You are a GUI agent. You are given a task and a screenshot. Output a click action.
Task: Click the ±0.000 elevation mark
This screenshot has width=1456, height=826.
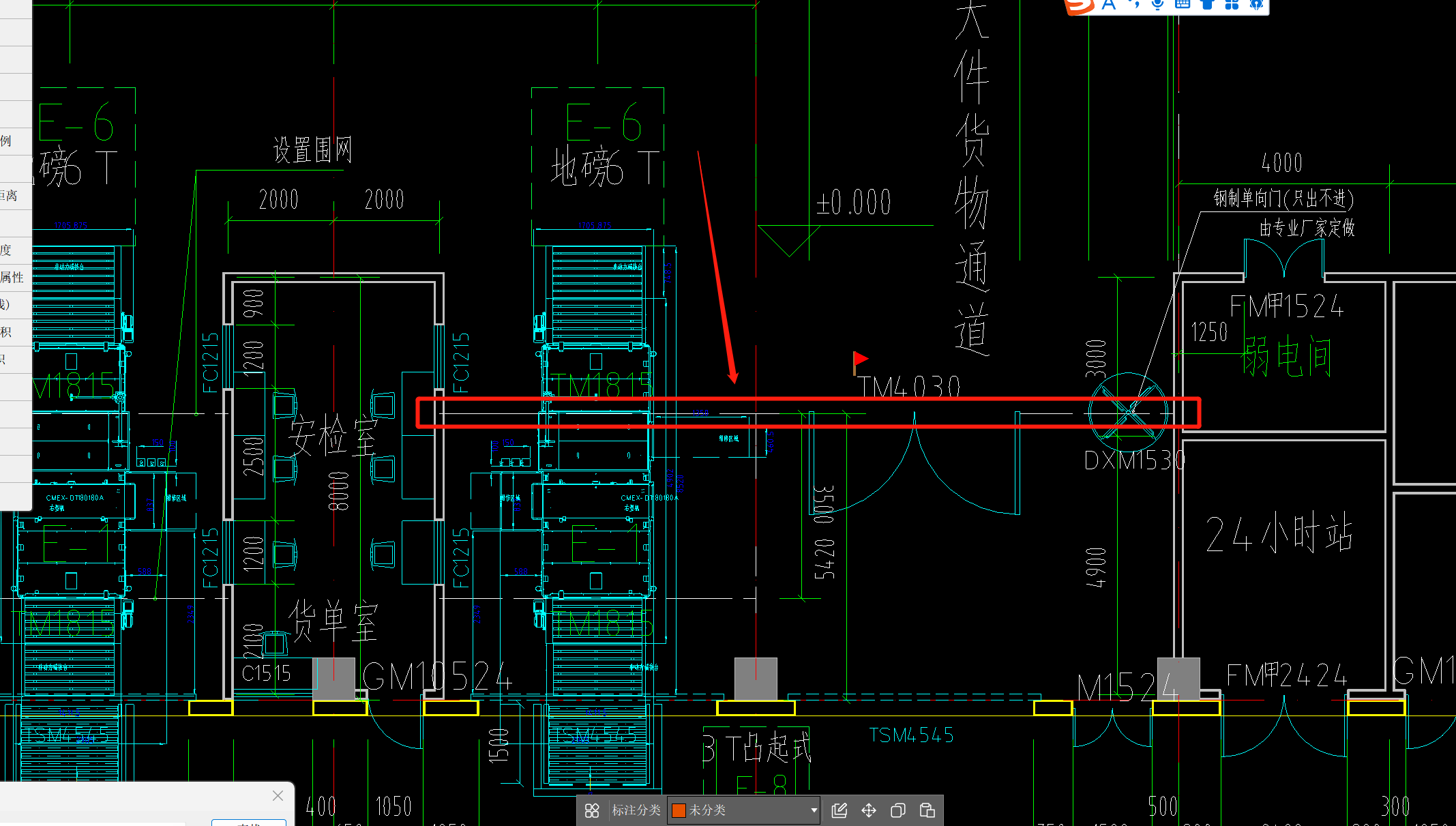pyautogui.click(x=853, y=202)
